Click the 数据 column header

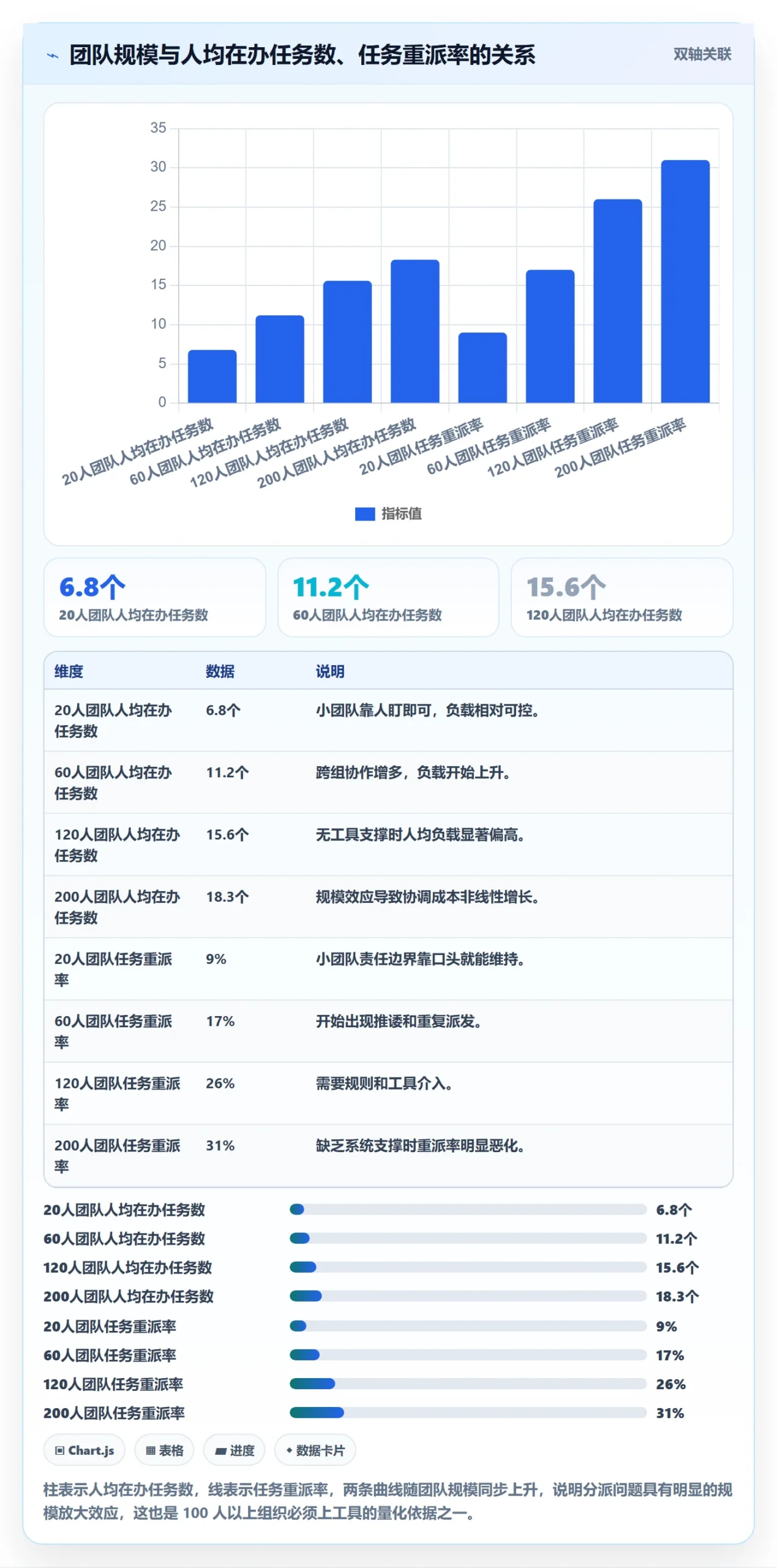(220, 671)
